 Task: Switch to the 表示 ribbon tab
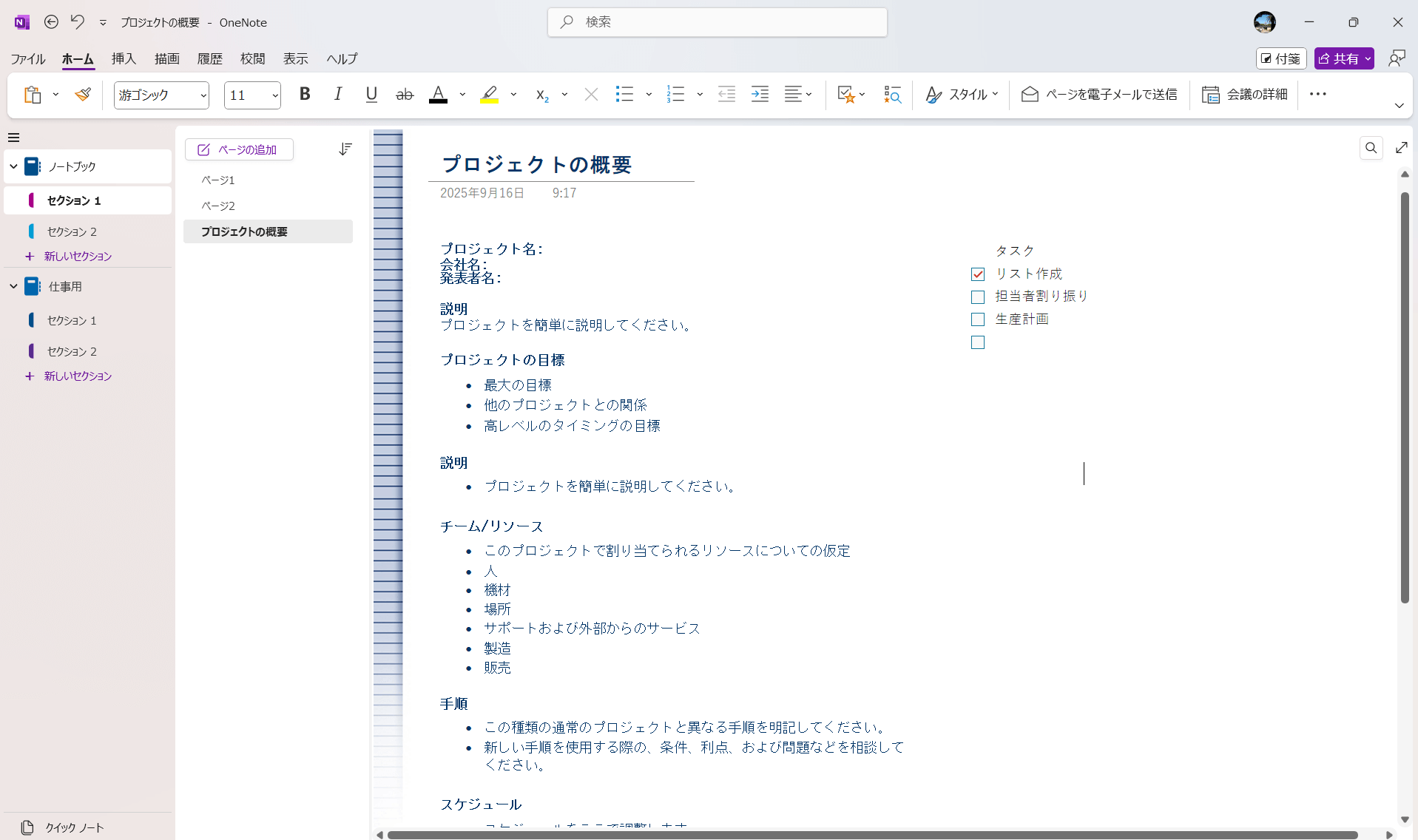[295, 59]
